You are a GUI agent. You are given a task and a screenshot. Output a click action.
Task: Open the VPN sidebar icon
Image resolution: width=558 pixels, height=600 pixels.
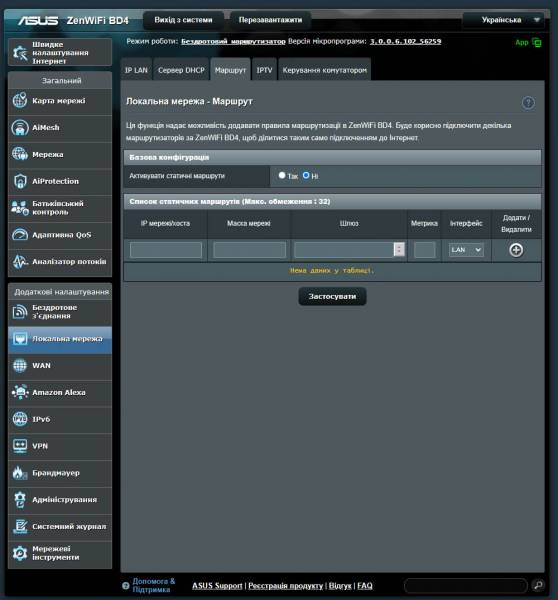click(x=20, y=446)
